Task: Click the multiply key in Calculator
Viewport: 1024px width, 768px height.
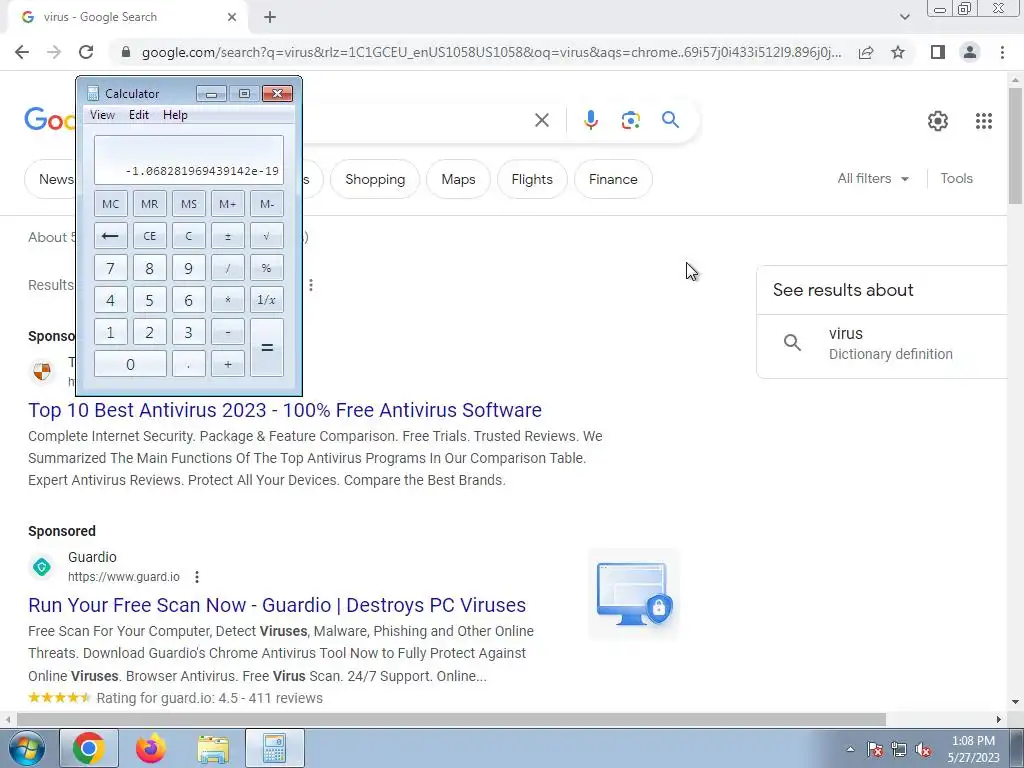Action: (228, 300)
